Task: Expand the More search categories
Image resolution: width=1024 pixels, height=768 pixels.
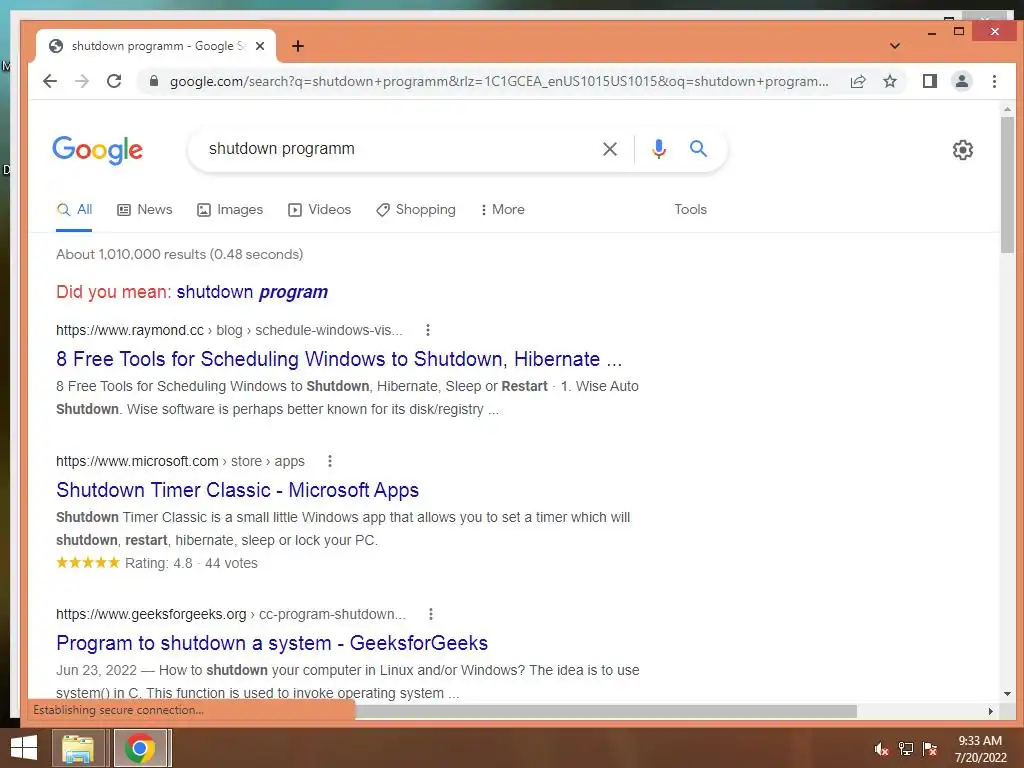Action: pos(502,210)
